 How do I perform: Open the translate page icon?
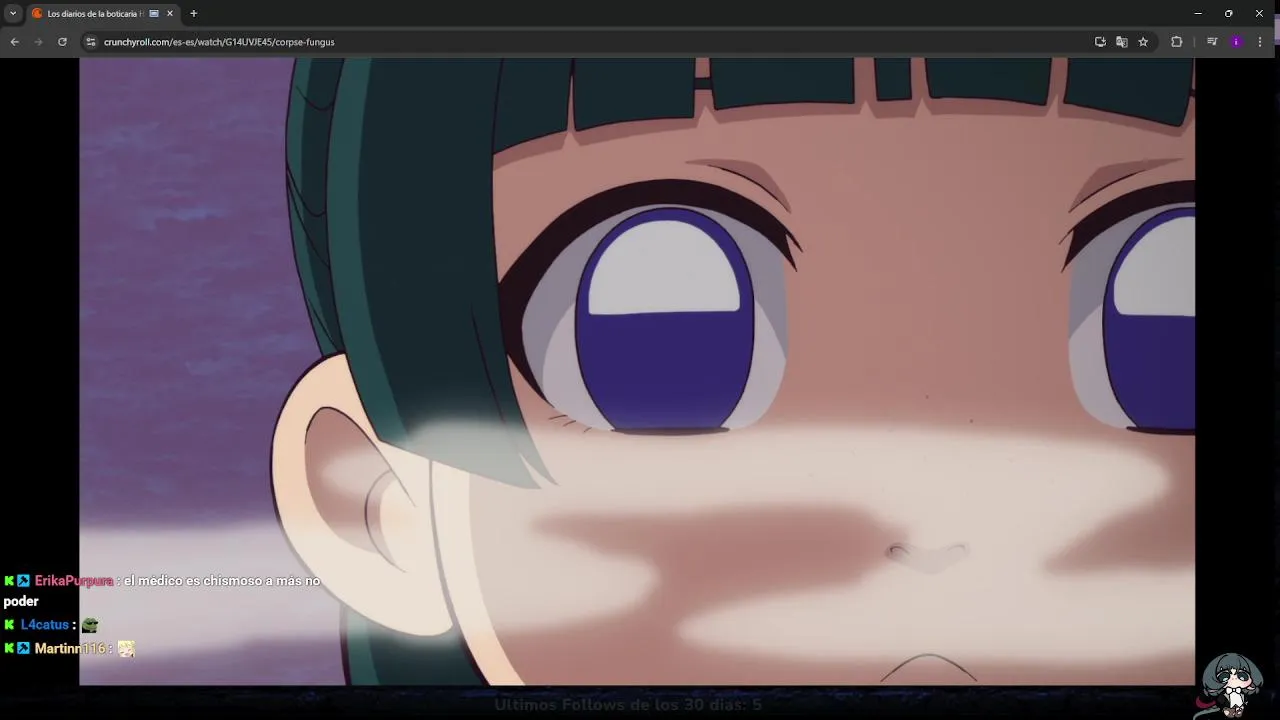[1122, 42]
